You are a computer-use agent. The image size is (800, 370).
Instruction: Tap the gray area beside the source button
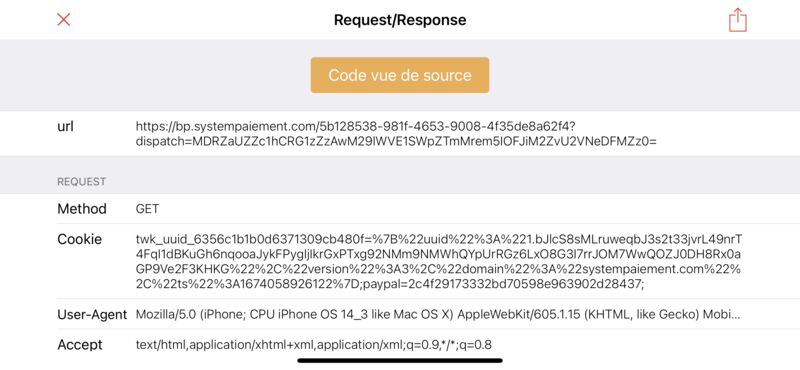(643, 75)
